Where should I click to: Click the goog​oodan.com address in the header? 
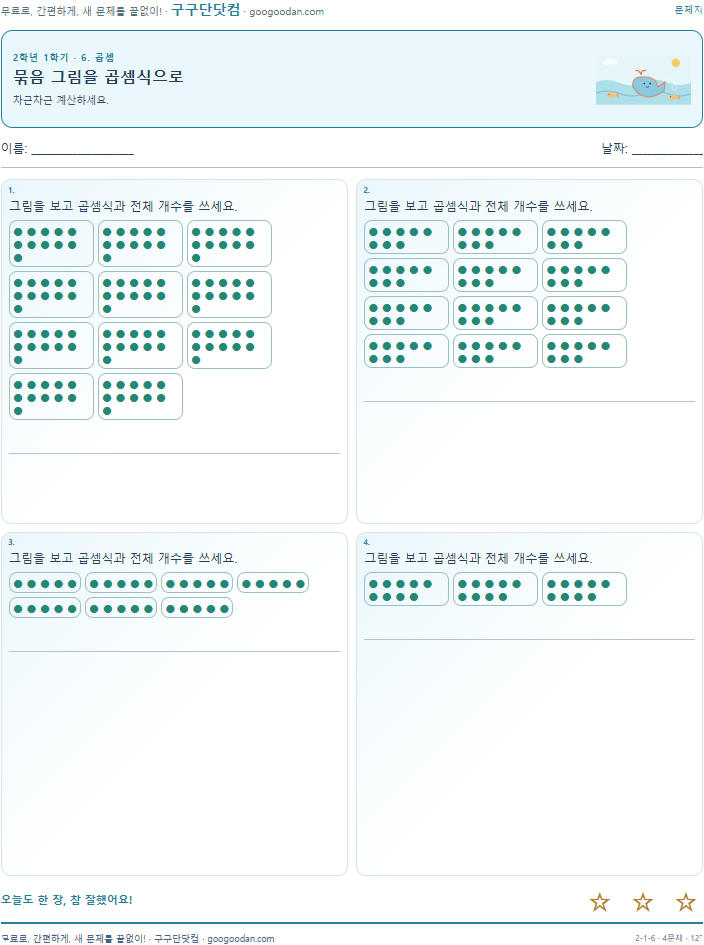coord(286,11)
